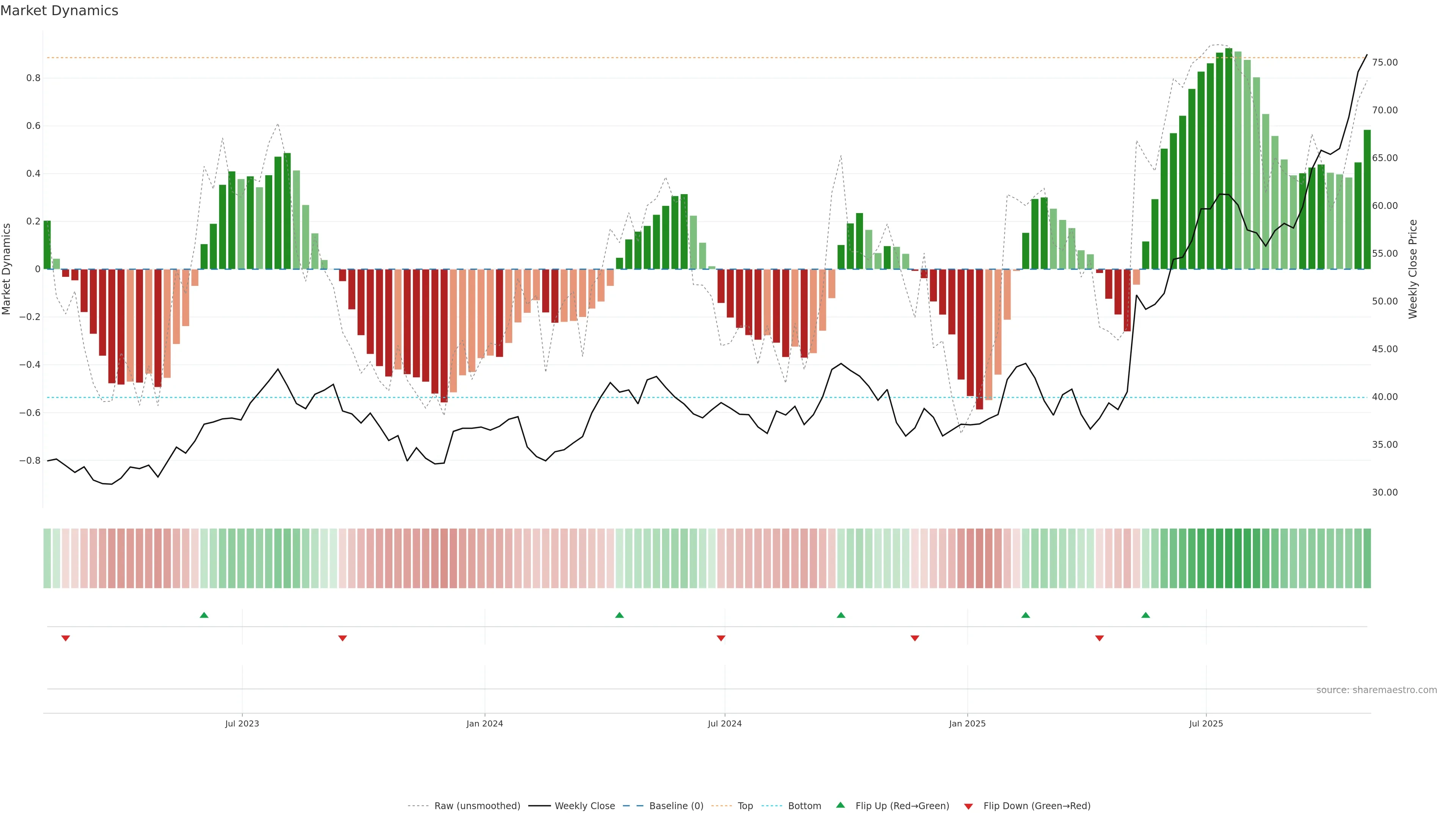Click the Jul 2023 axis label
Screen dimensions: 1456x819
point(242,723)
